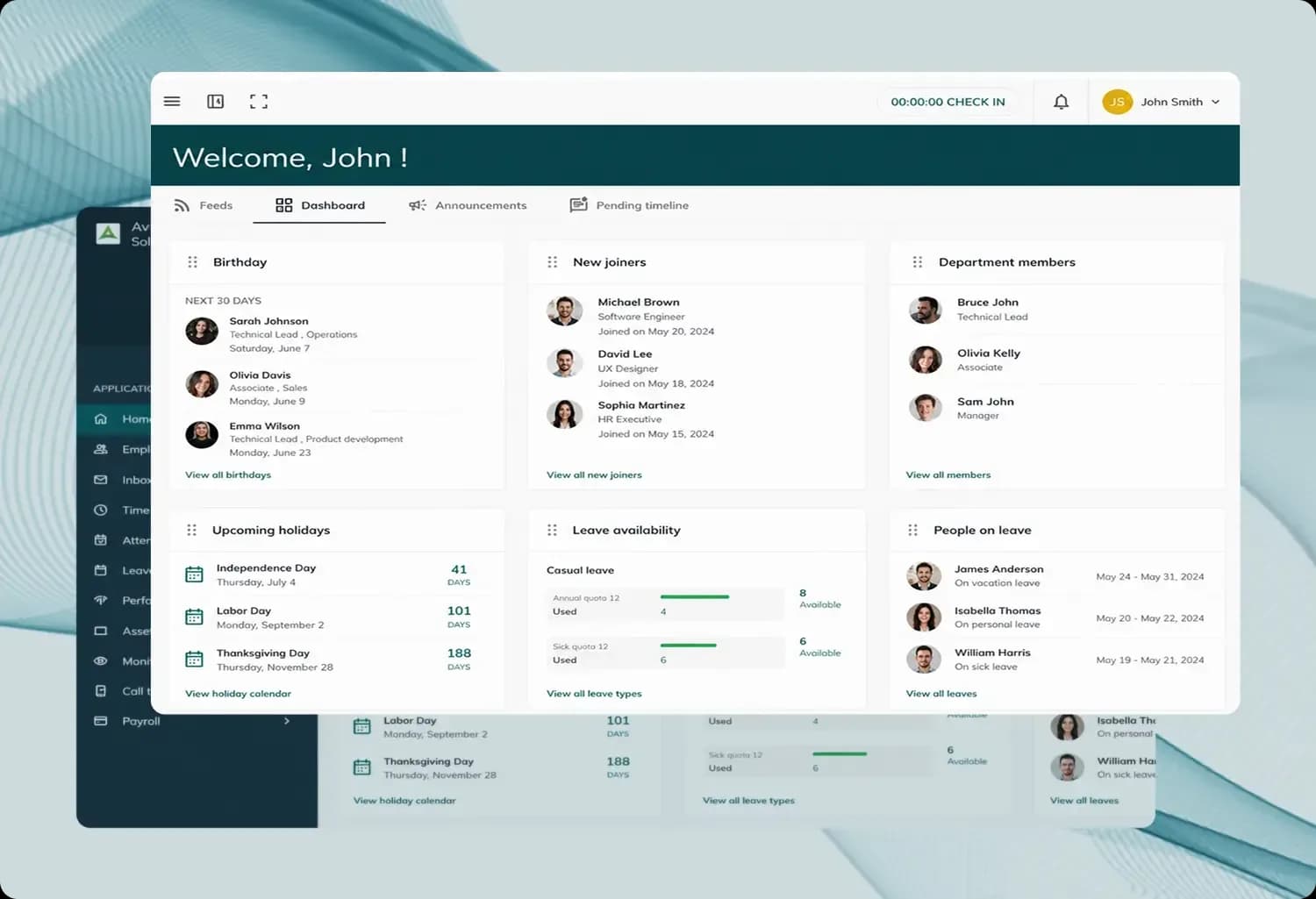The image size is (1316, 899).
Task: Open View all new joiners link
Action: click(594, 474)
